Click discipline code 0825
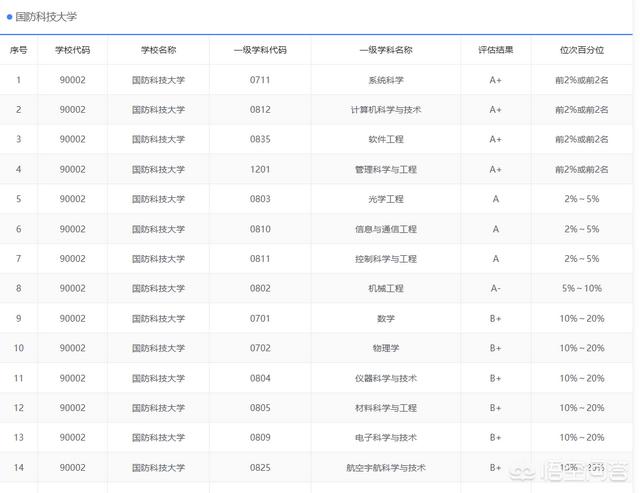 click(x=260, y=468)
